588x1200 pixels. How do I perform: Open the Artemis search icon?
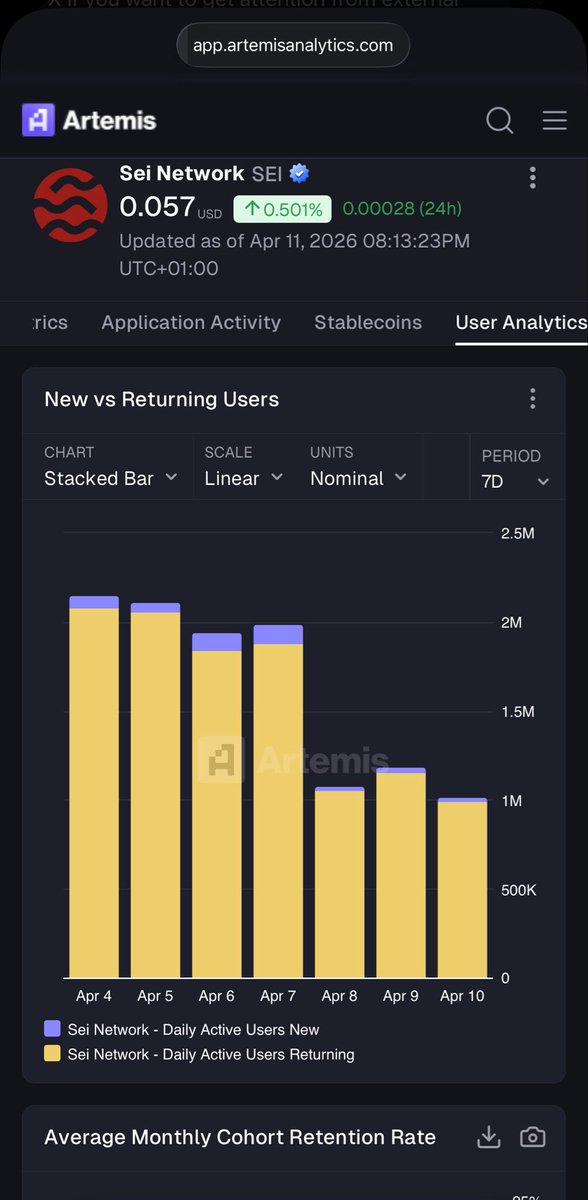tap(500, 121)
